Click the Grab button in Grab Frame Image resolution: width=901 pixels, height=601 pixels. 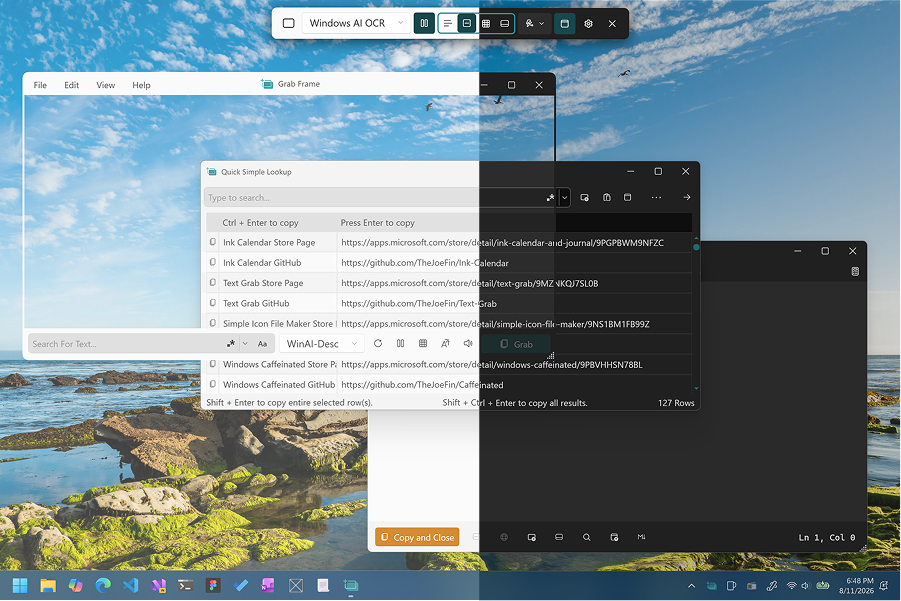coord(517,344)
